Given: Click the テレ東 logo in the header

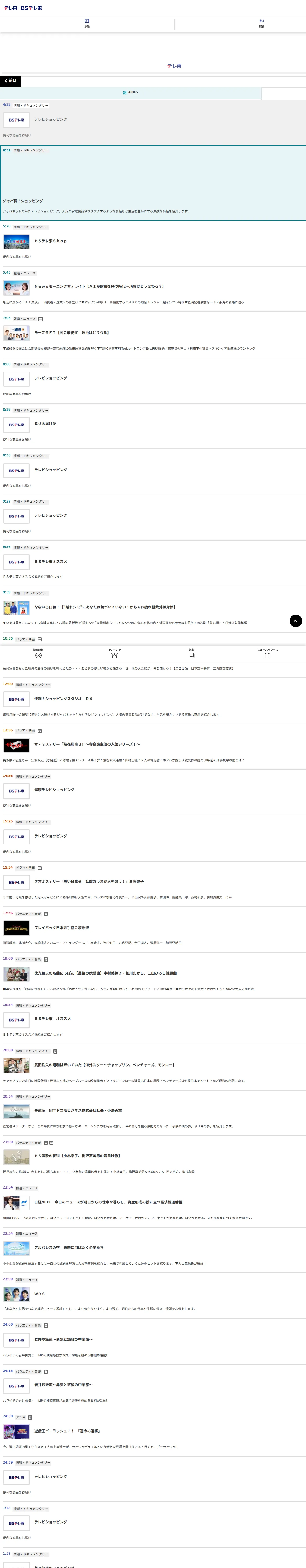Looking at the screenshot, I should point(10,8).
